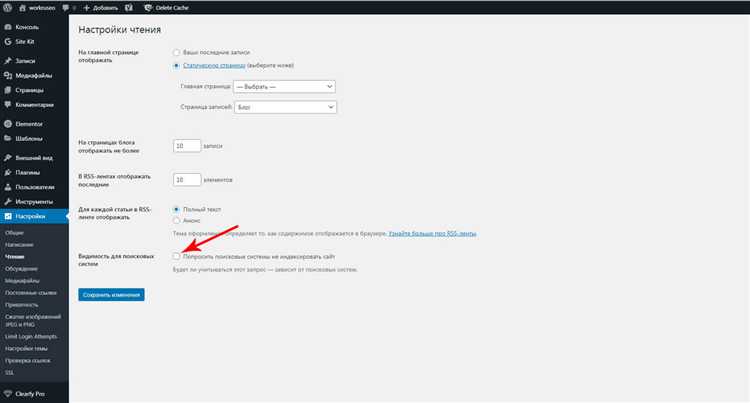Open 'SSL' settings submenu
The image size is (750, 403).
(9, 372)
